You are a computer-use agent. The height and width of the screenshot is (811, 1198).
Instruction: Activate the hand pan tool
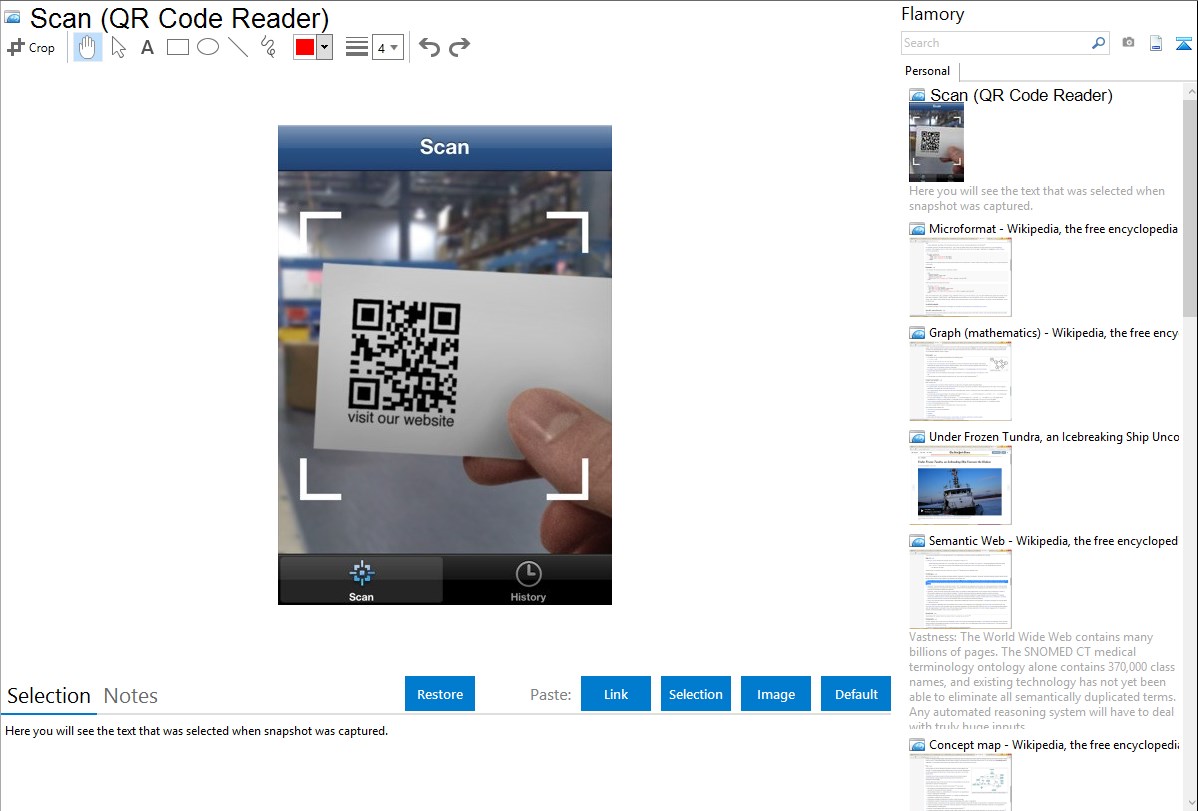pyautogui.click(x=88, y=47)
